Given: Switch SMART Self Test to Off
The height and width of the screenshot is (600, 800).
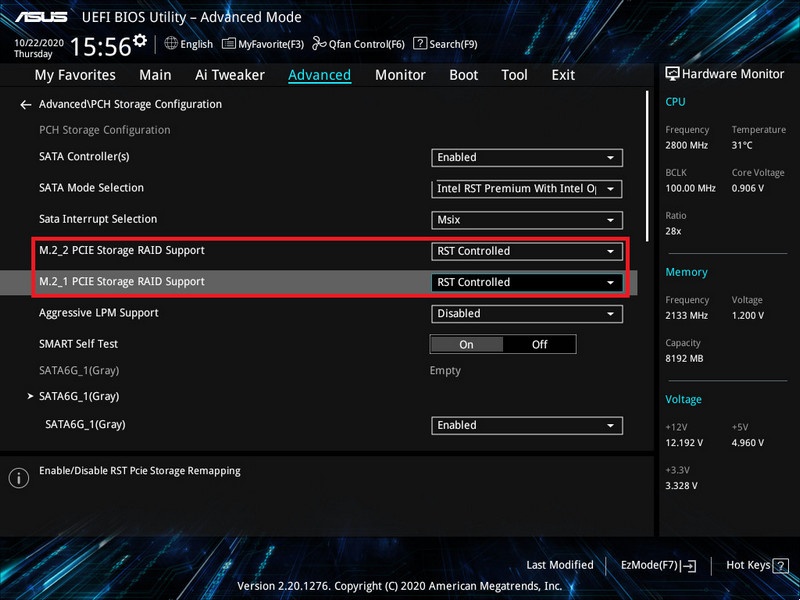Looking at the screenshot, I should (539, 344).
